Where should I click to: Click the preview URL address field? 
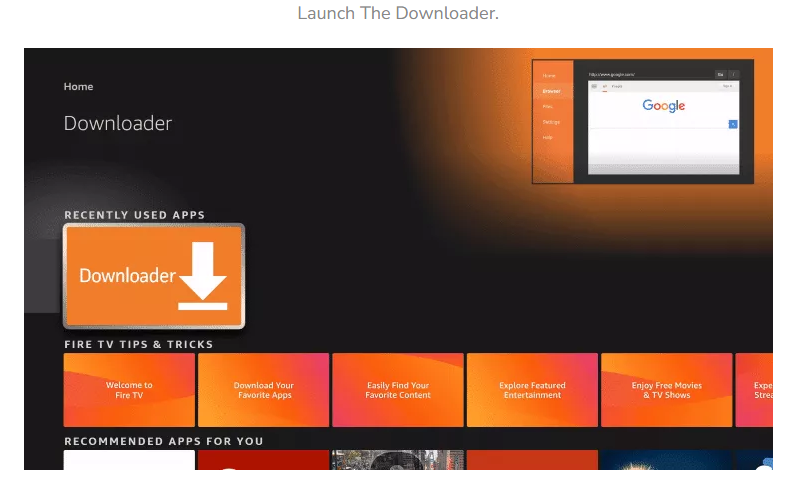coord(650,74)
